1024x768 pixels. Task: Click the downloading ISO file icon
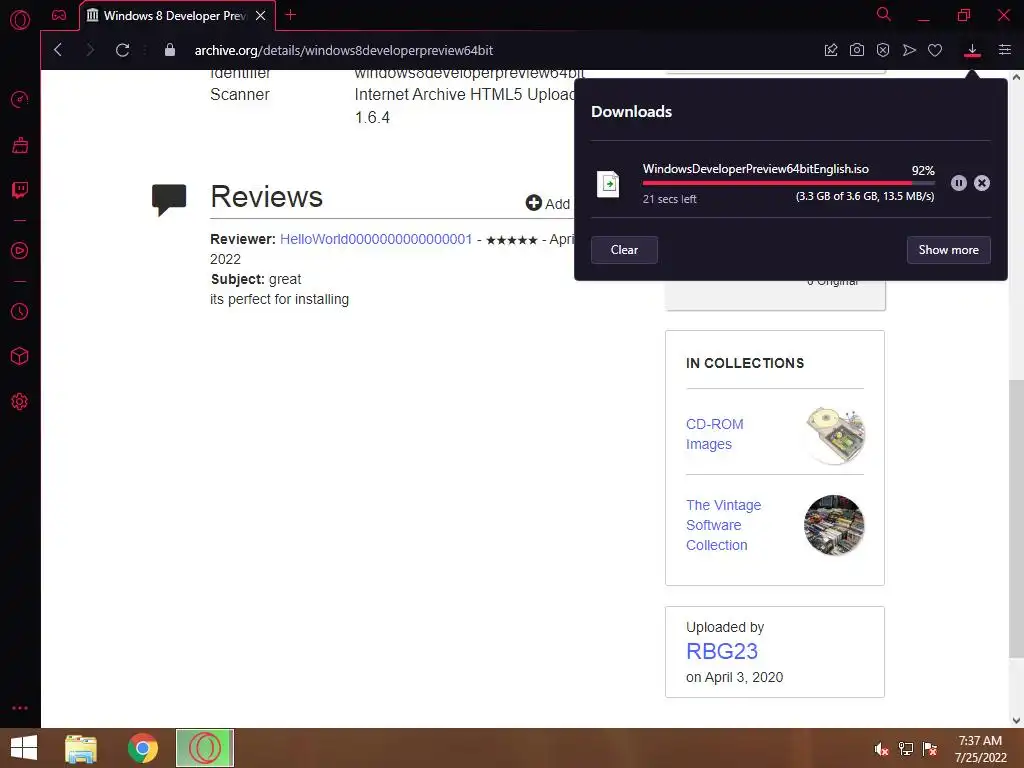tap(608, 184)
